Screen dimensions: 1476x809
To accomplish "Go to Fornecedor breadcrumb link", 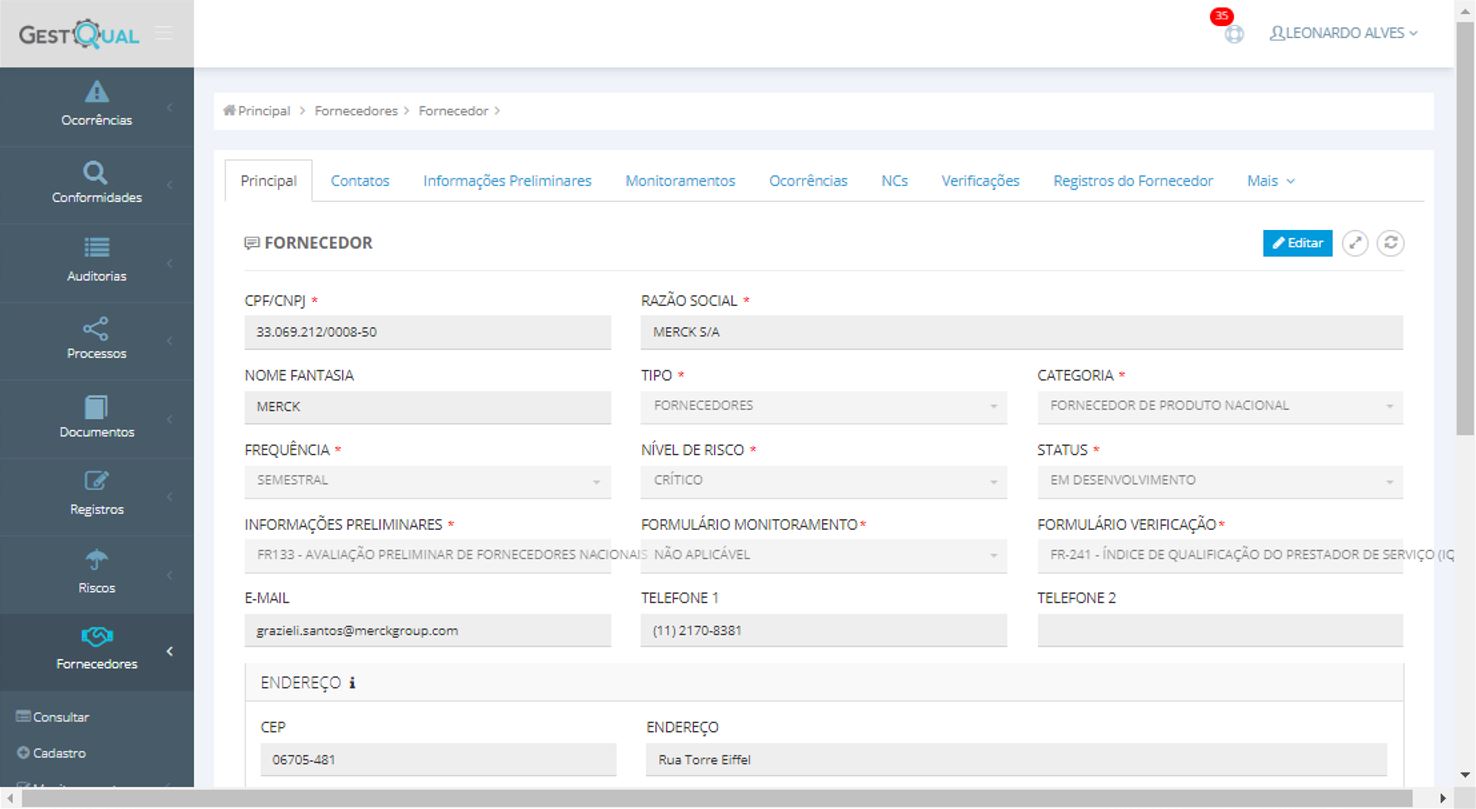I will pyautogui.click(x=453, y=111).
